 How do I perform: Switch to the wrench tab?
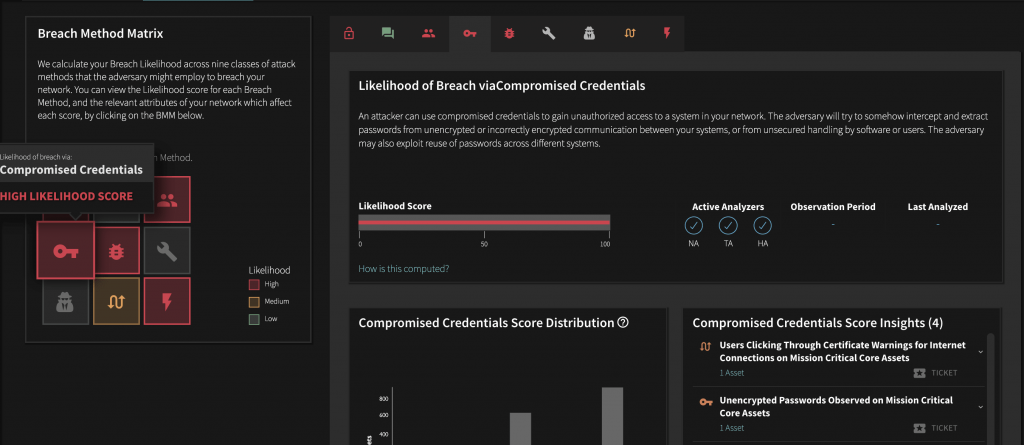(549, 33)
